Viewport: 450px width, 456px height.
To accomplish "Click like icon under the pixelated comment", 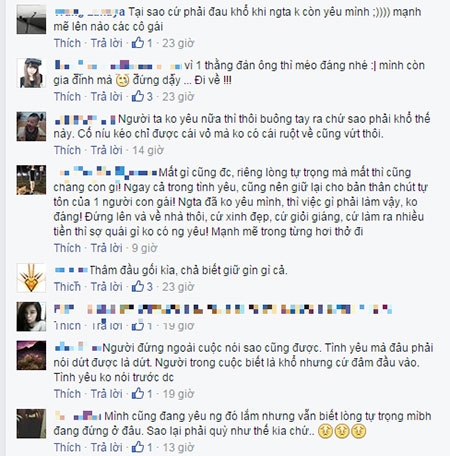I will click(x=138, y=326).
